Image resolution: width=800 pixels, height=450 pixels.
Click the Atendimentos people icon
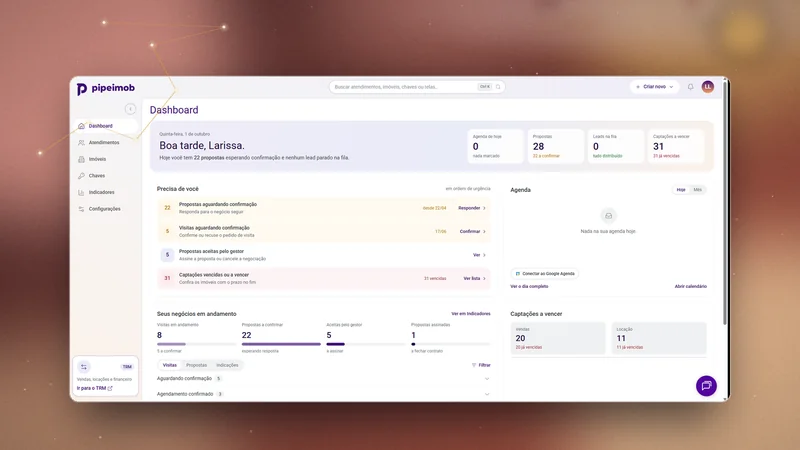[x=81, y=142]
